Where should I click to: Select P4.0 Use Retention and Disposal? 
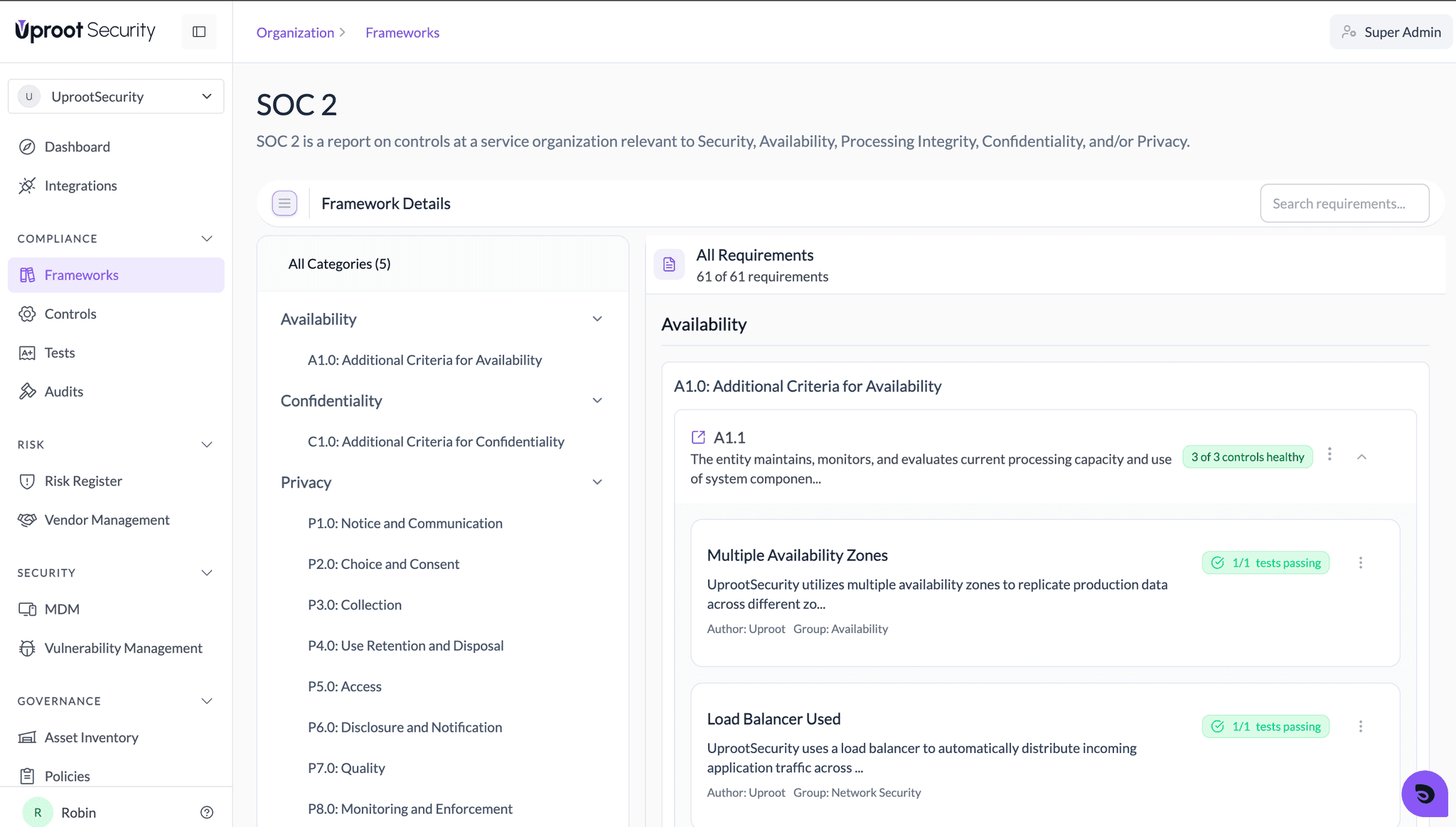[405, 646]
